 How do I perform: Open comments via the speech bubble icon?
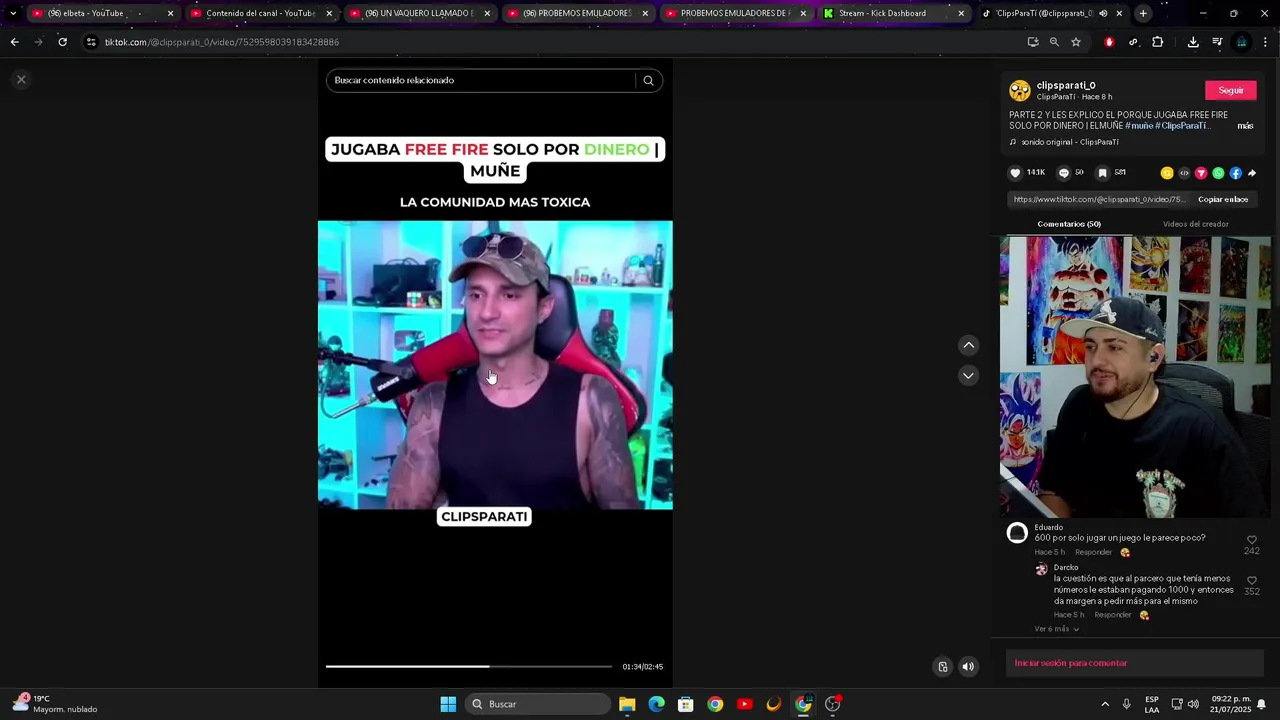tap(1063, 173)
